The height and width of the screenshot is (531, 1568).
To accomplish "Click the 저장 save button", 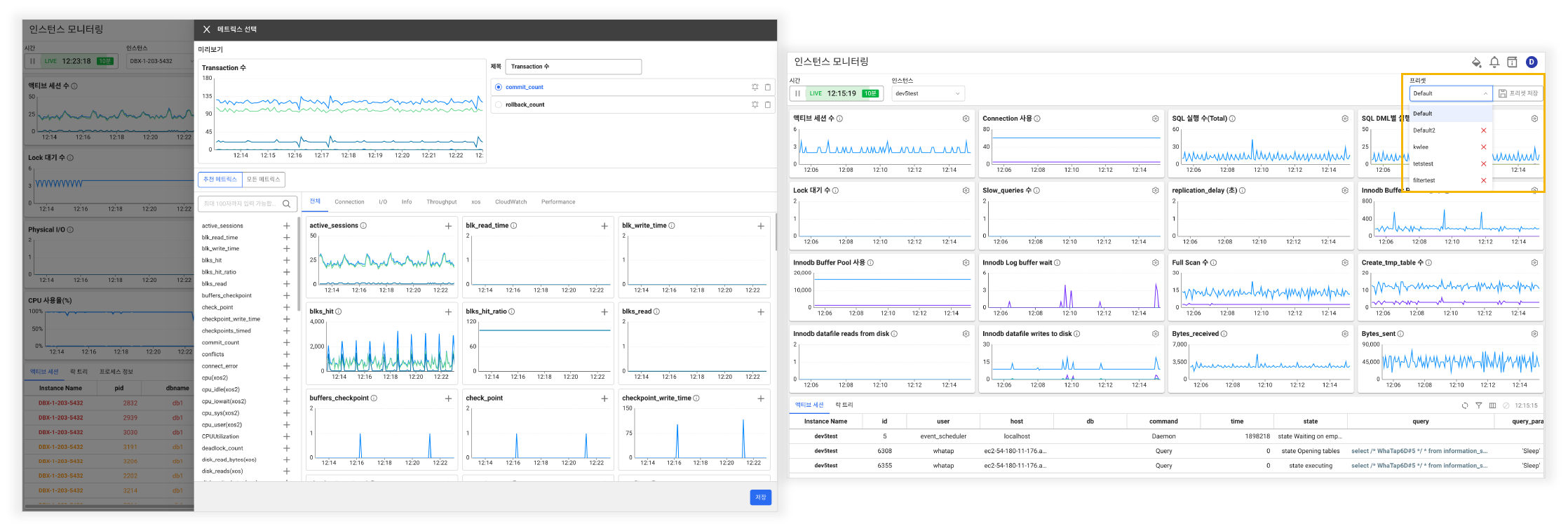I will (760, 497).
